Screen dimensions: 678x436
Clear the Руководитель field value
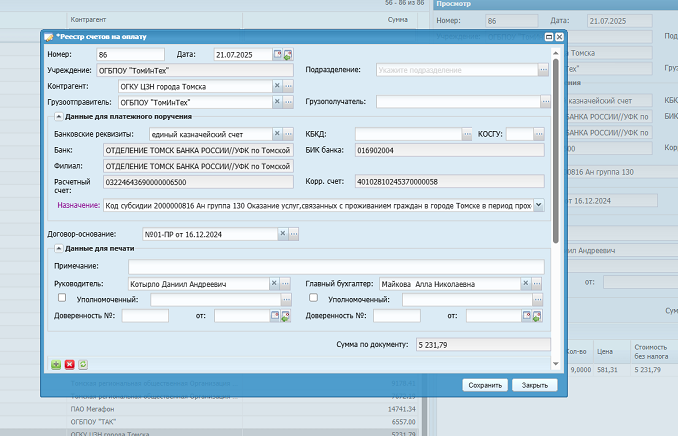pyautogui.click(x=274, y=283)
